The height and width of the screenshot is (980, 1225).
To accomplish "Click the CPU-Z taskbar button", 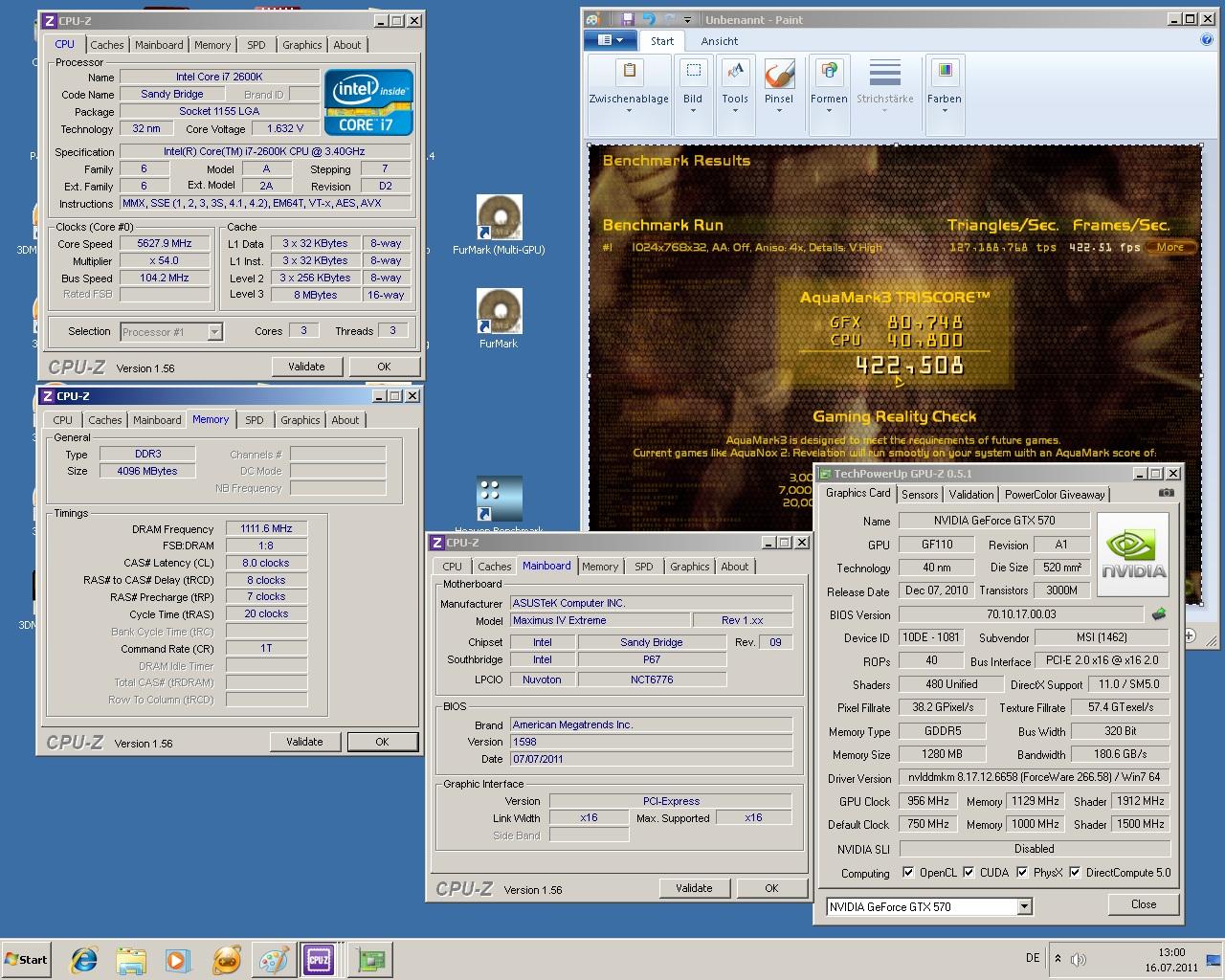I will tap(319, 960).
